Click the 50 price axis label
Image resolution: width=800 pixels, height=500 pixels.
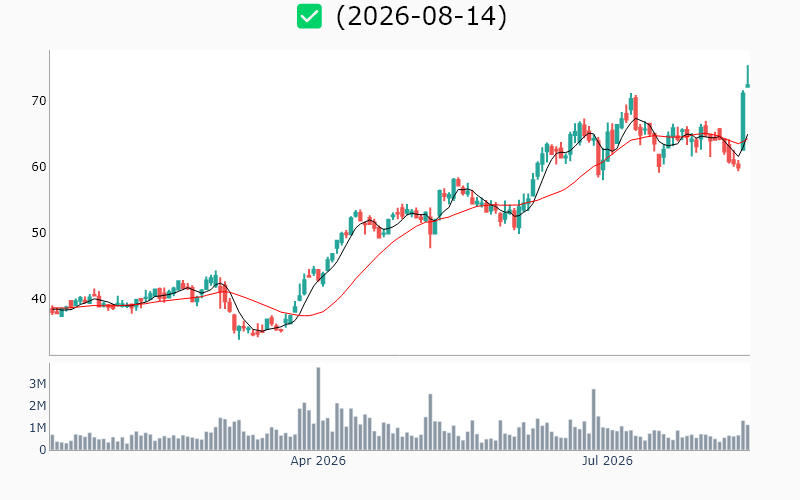coord(39,233)
